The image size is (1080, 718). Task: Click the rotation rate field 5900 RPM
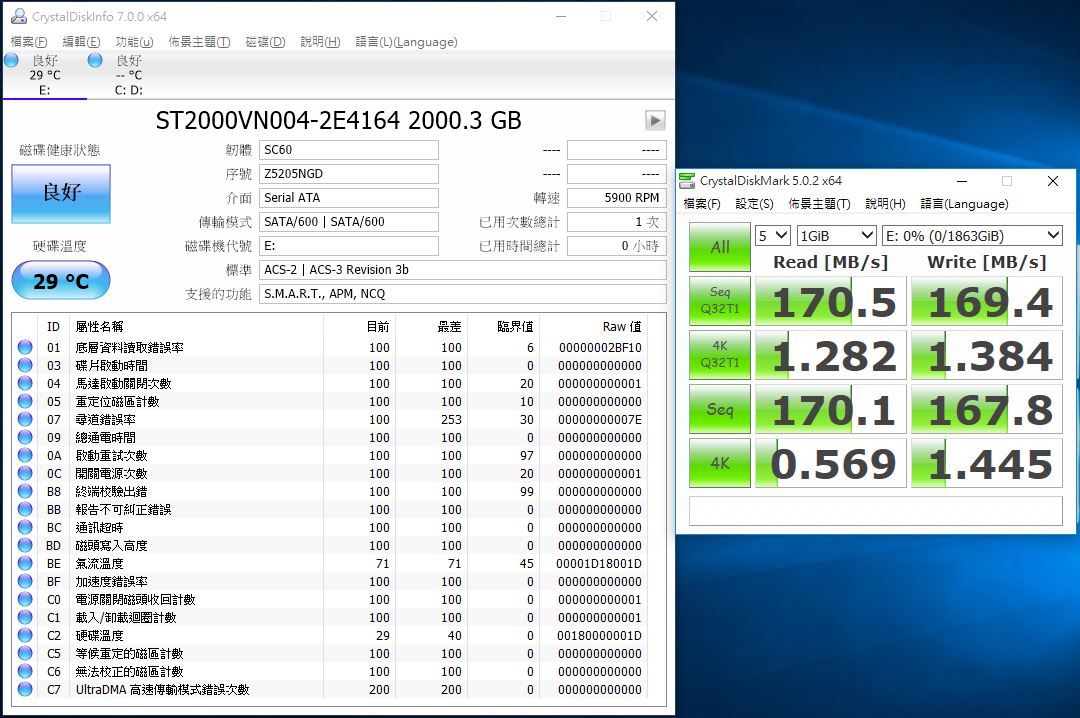(x=616, y=198)
